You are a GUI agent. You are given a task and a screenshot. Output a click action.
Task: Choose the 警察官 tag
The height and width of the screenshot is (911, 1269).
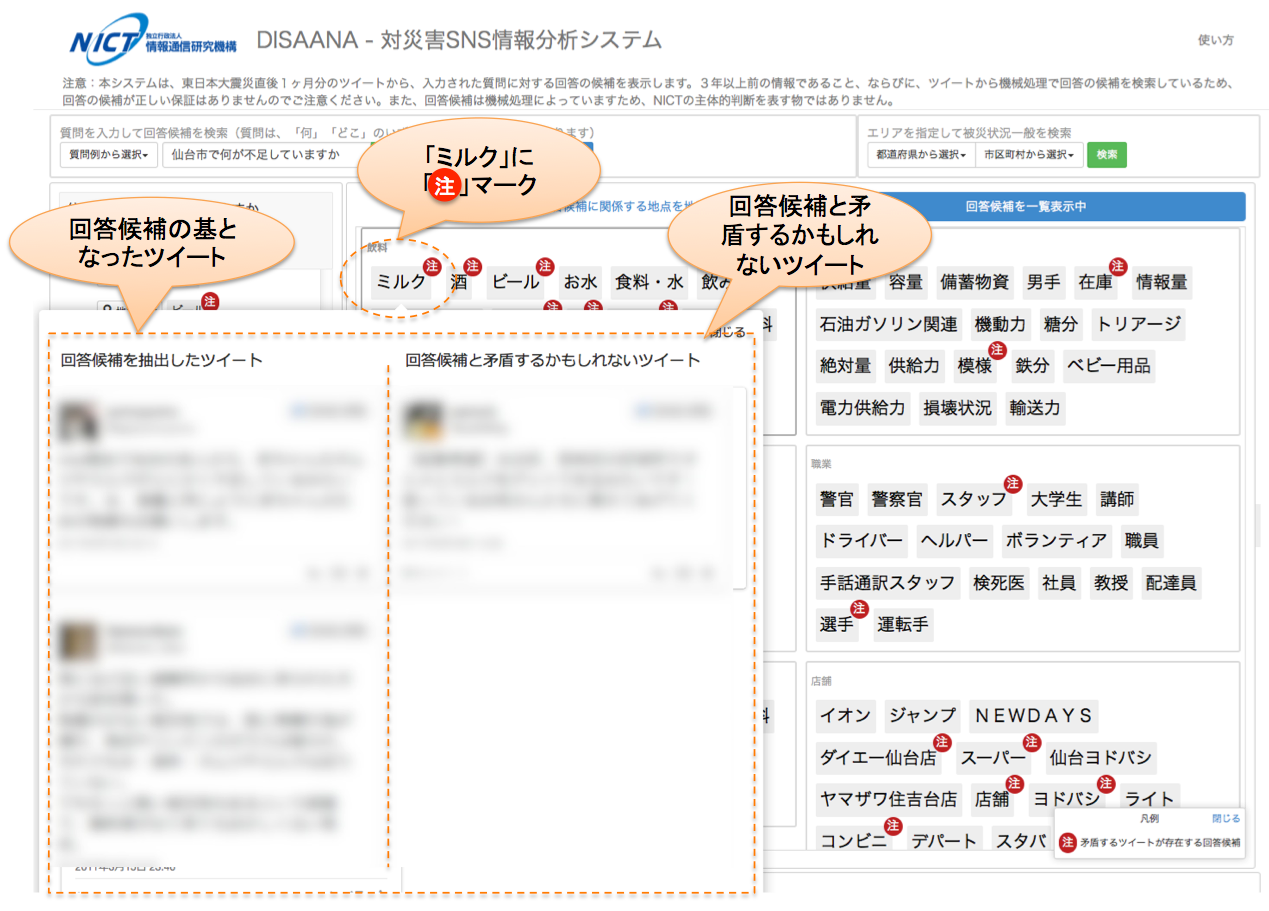tap(897, 499)
